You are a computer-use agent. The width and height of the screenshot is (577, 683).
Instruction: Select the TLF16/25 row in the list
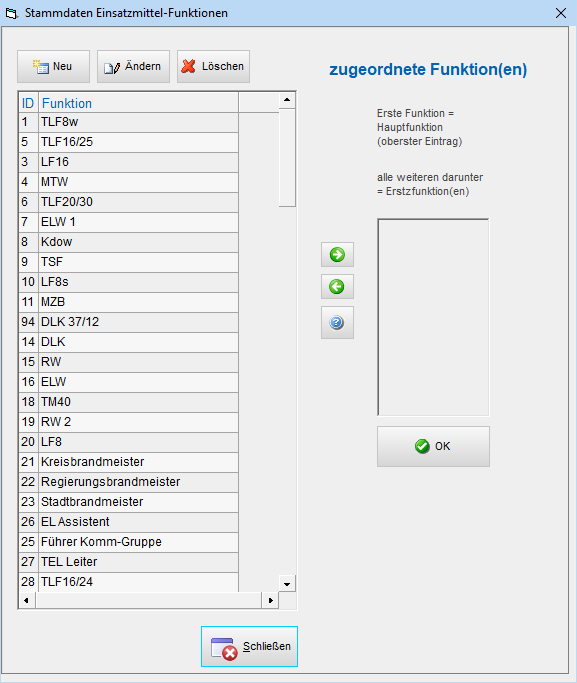(x=128, y=142)
